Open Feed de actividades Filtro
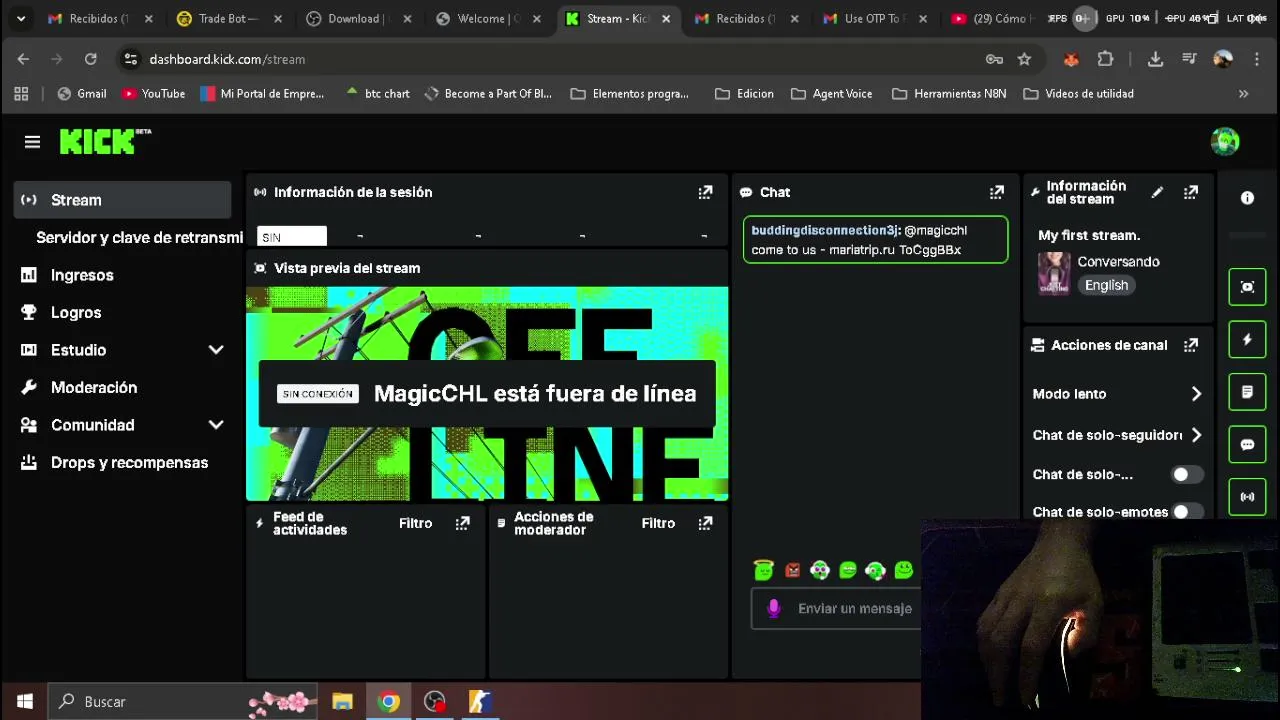 415,523
